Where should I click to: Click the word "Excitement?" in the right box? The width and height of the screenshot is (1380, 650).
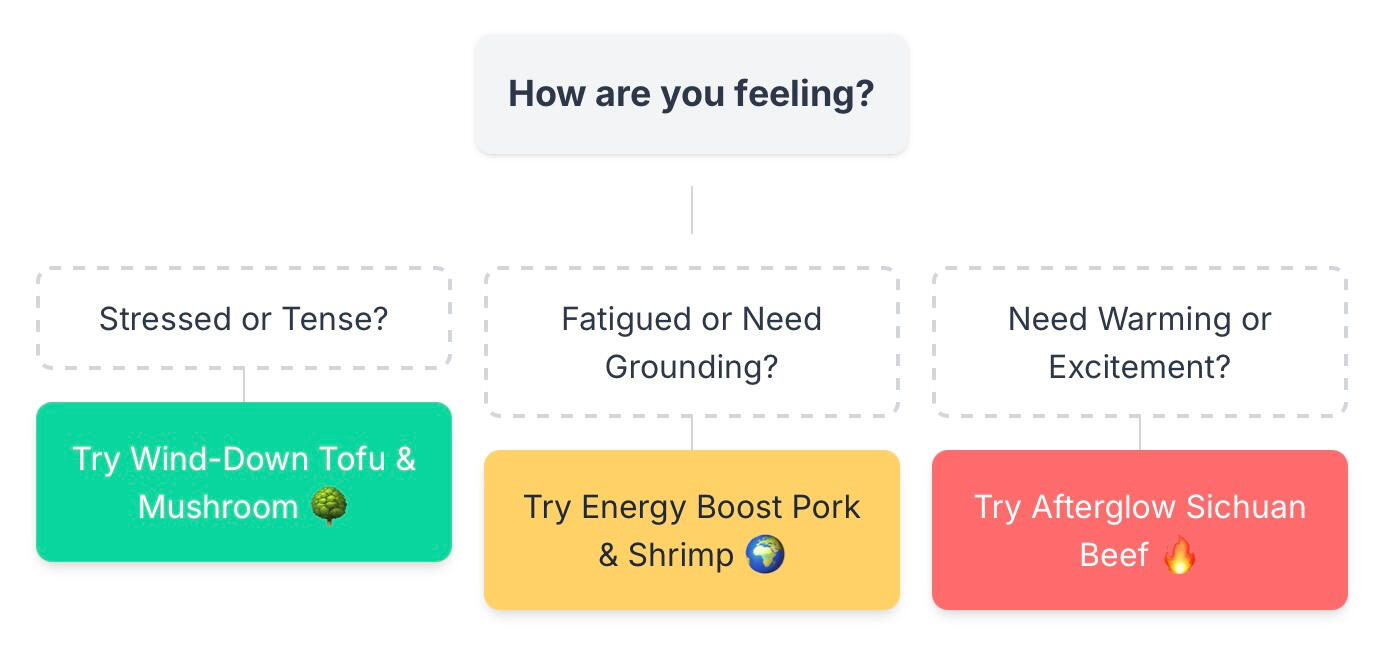point(1139,367)
